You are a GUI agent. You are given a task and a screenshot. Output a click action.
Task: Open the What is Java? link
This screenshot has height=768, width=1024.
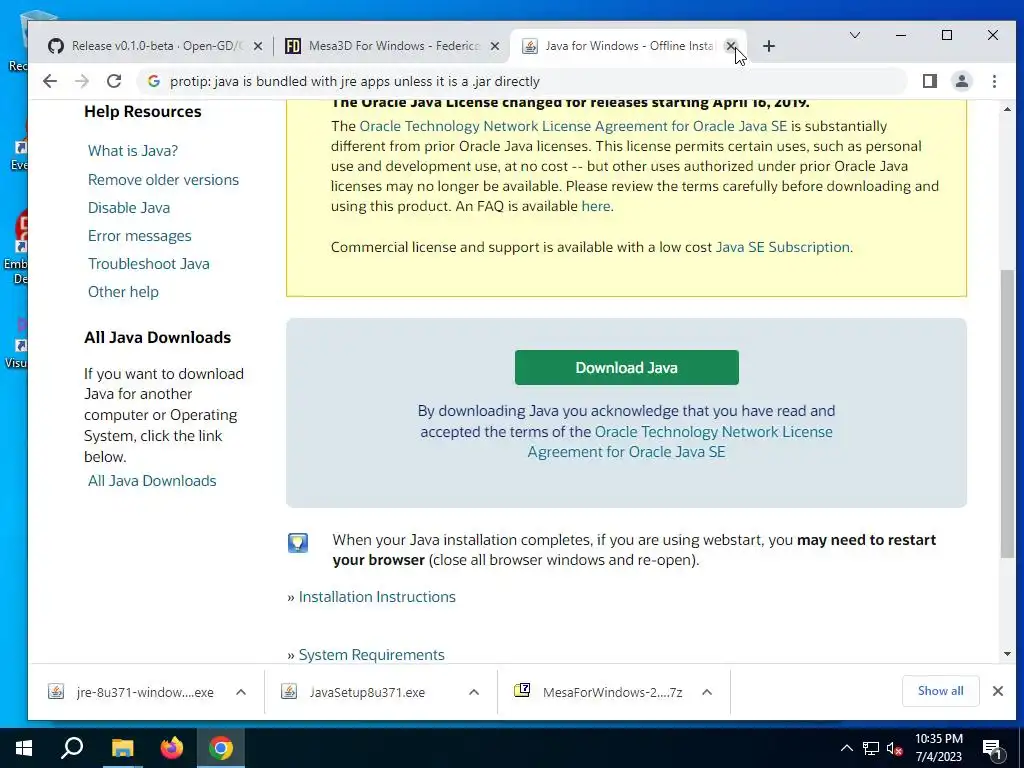(x=133, y=151)
